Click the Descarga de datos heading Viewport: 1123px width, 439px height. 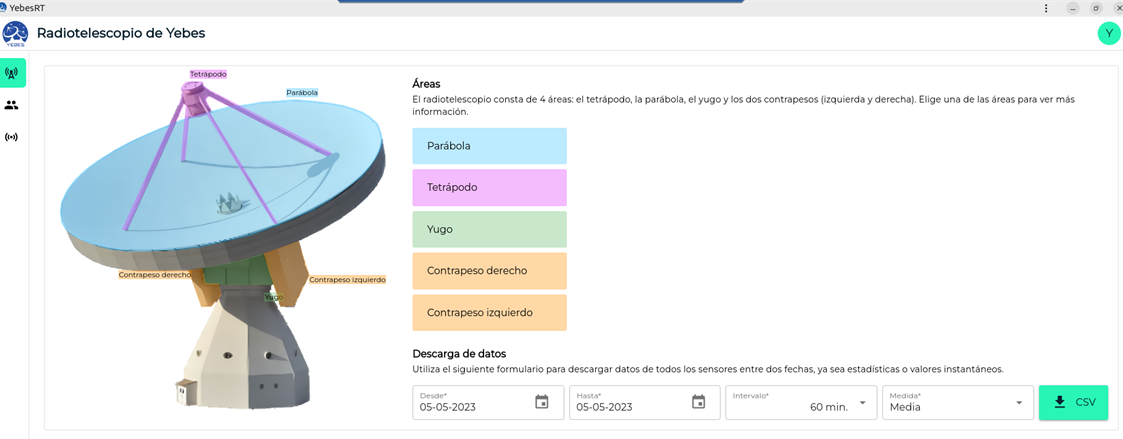point(461,354)
